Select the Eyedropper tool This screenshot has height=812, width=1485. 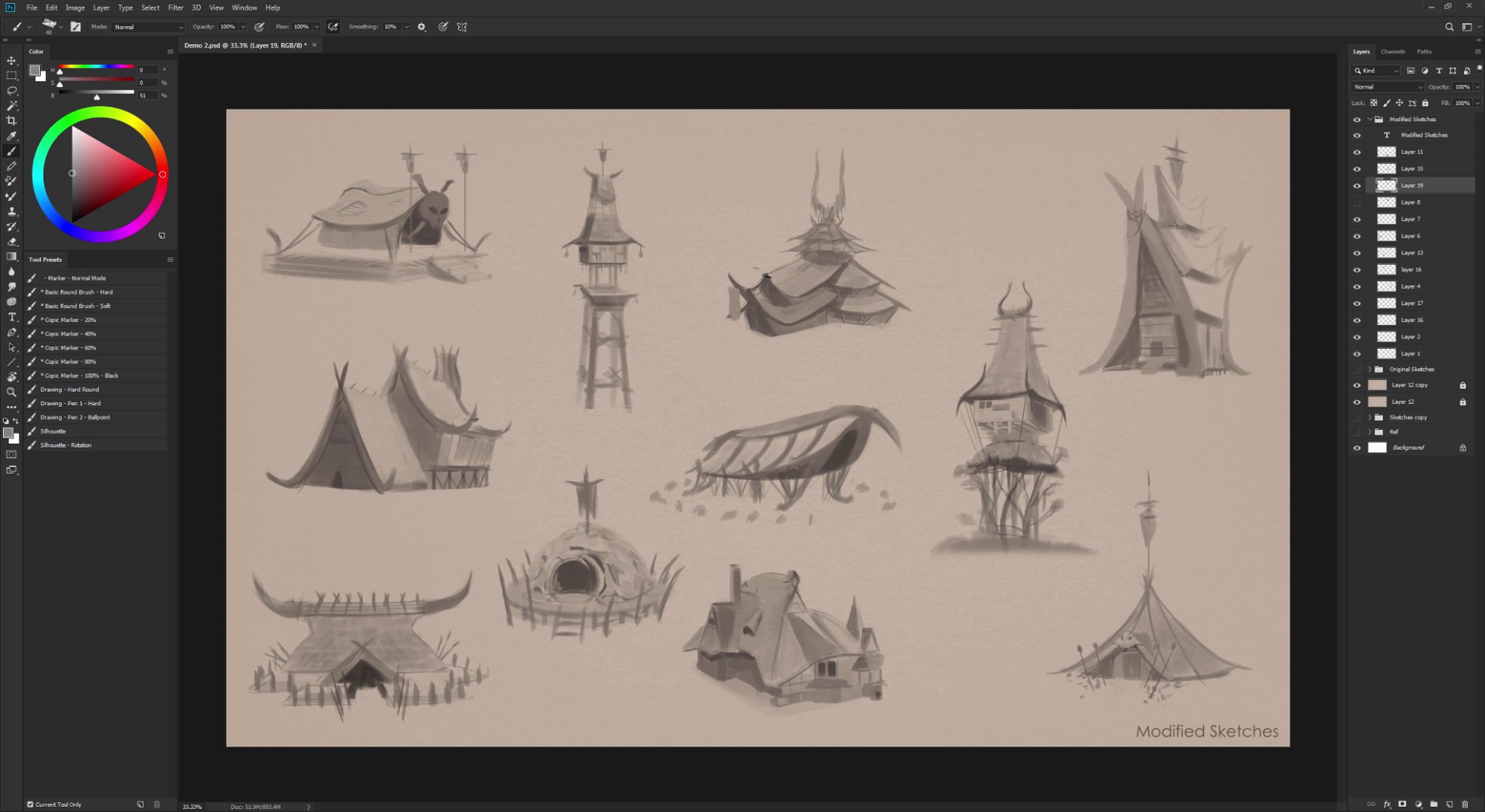pos(11,136)
